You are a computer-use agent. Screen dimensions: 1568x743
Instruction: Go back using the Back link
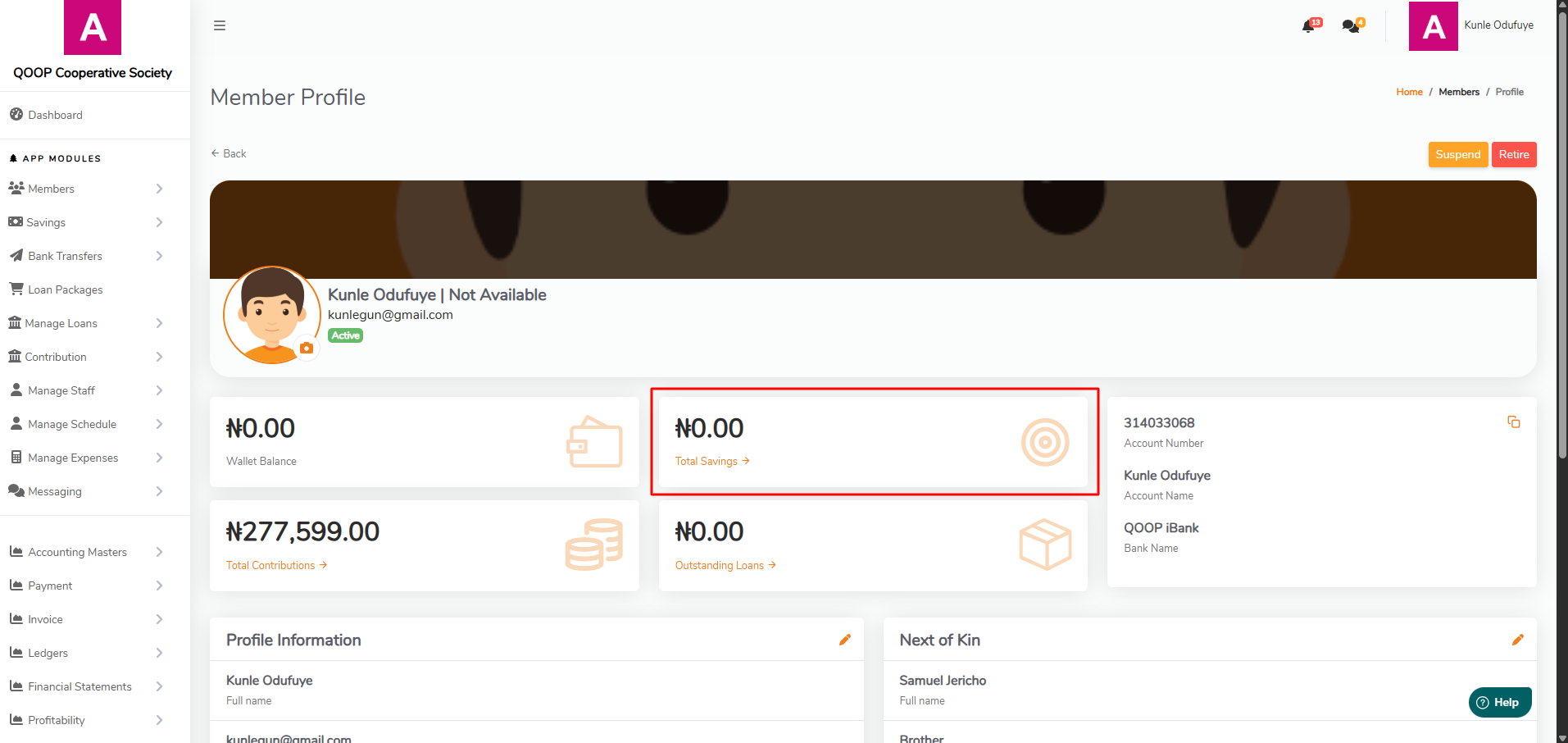coord(229,153)
